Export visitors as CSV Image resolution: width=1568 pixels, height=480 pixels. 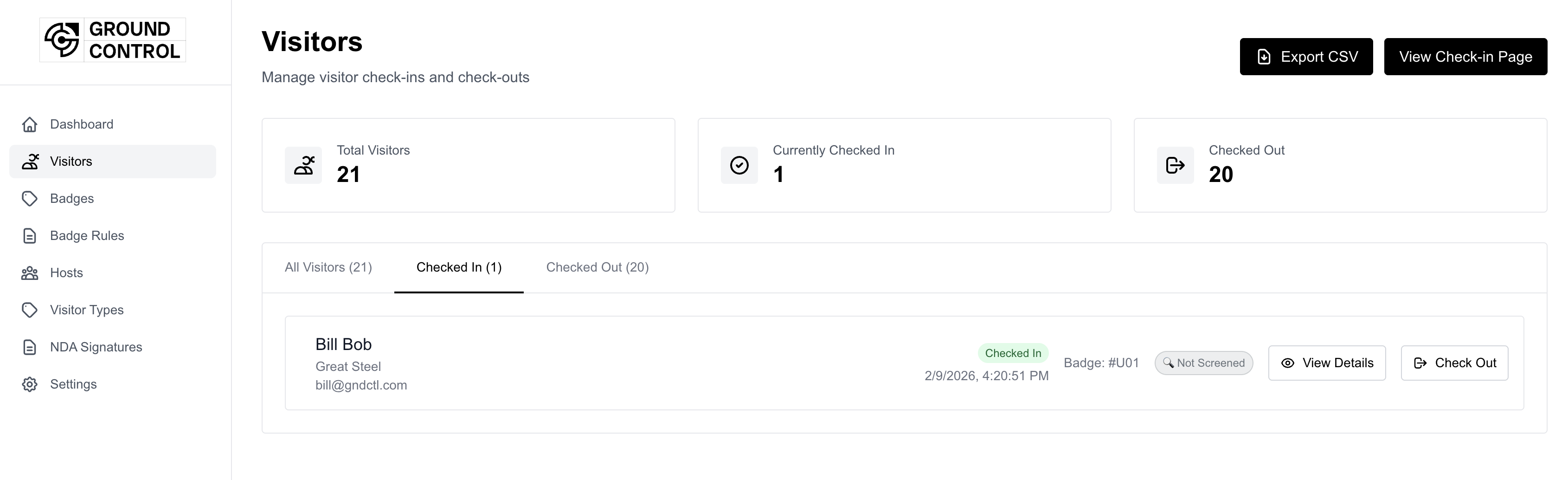point(1305,57)
